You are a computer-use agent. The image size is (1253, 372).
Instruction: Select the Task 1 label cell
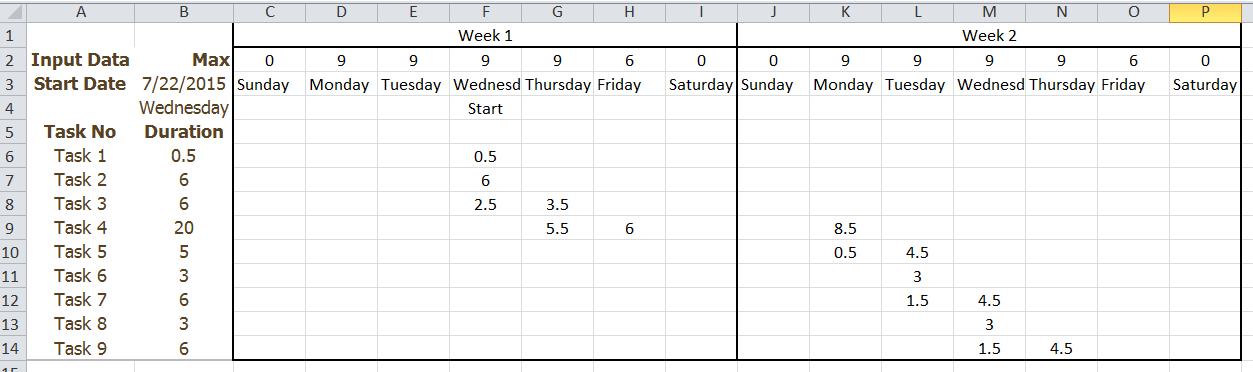(80, 156)
